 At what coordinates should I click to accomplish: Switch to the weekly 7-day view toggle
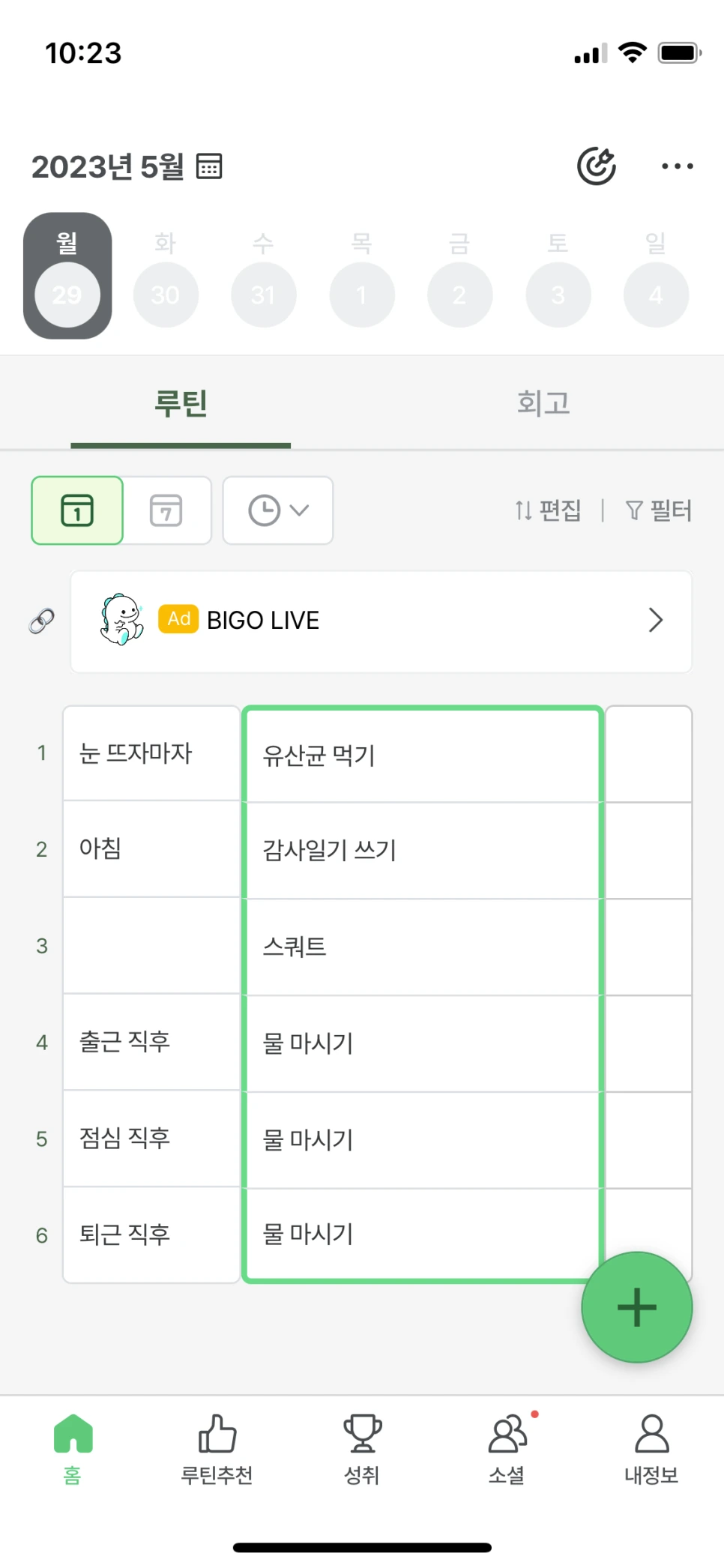point(166,510)
